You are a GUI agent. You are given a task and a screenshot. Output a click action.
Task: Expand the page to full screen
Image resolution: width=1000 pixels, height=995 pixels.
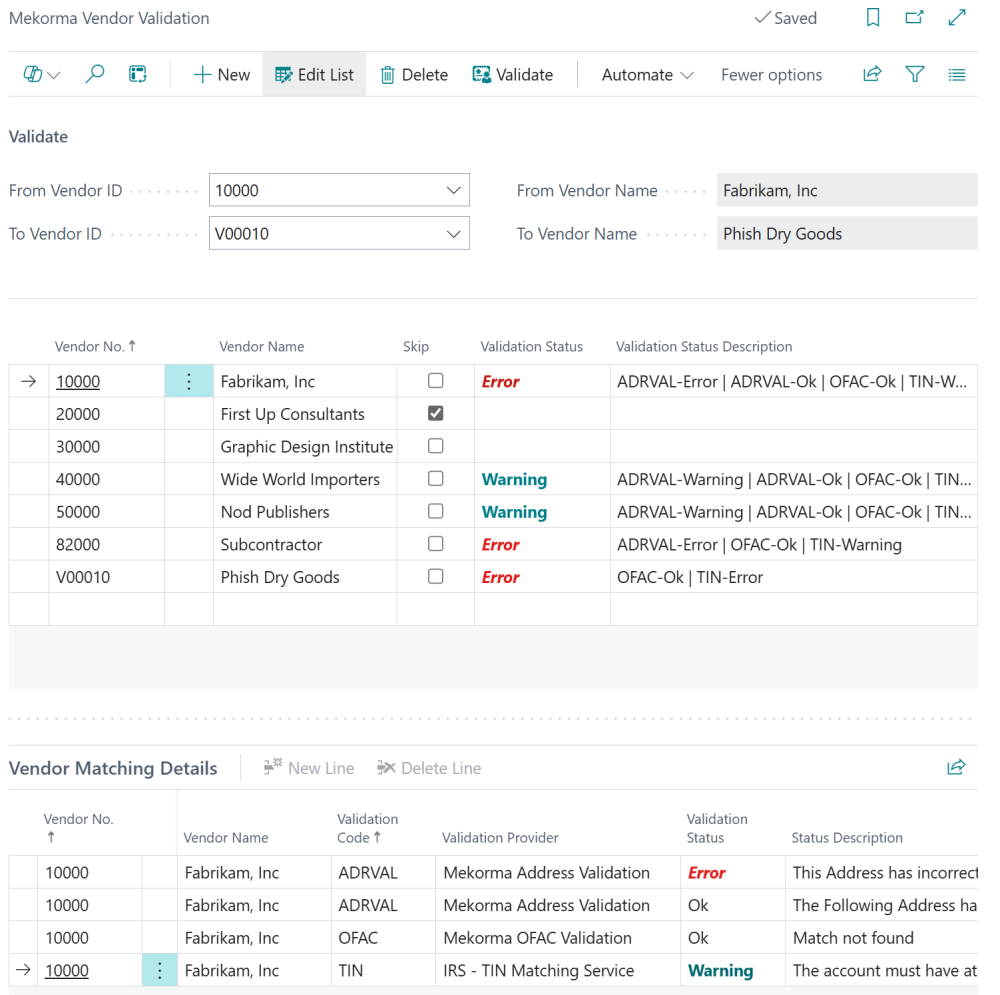[957, 18]
